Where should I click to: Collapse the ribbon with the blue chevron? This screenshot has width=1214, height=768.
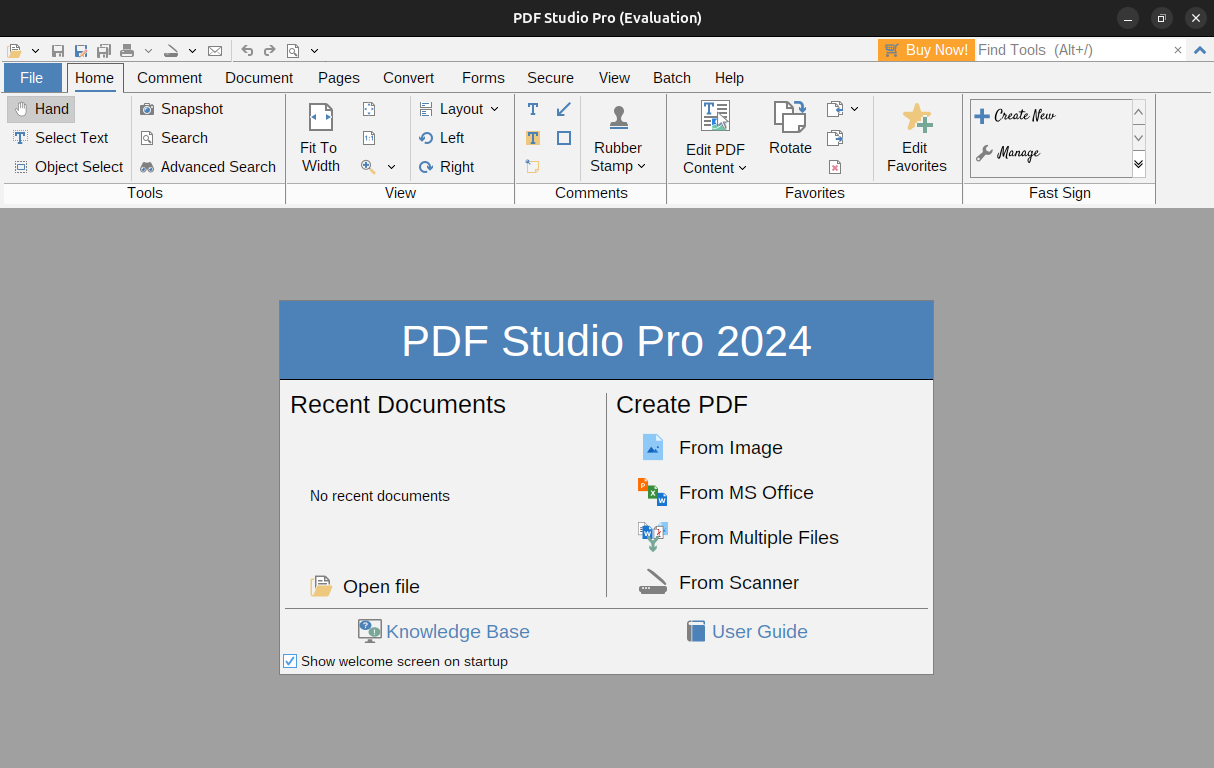point(1200,50)
